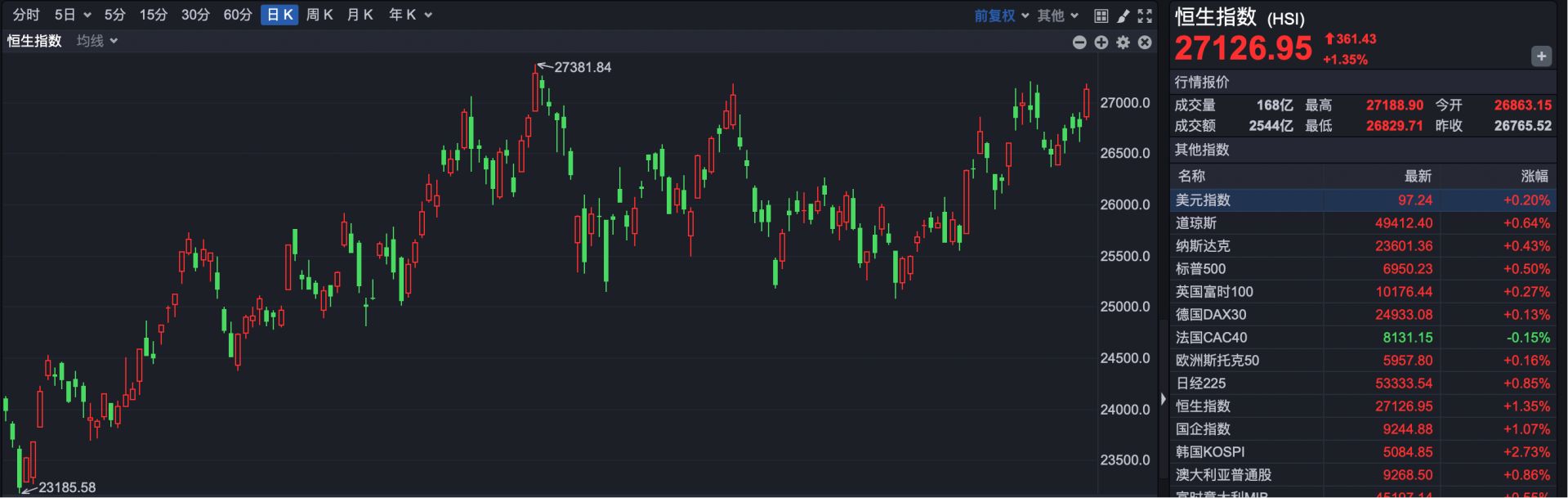Open the 前复权 adjustment dropdown

pyautogui.click(x=1001, y=16)
